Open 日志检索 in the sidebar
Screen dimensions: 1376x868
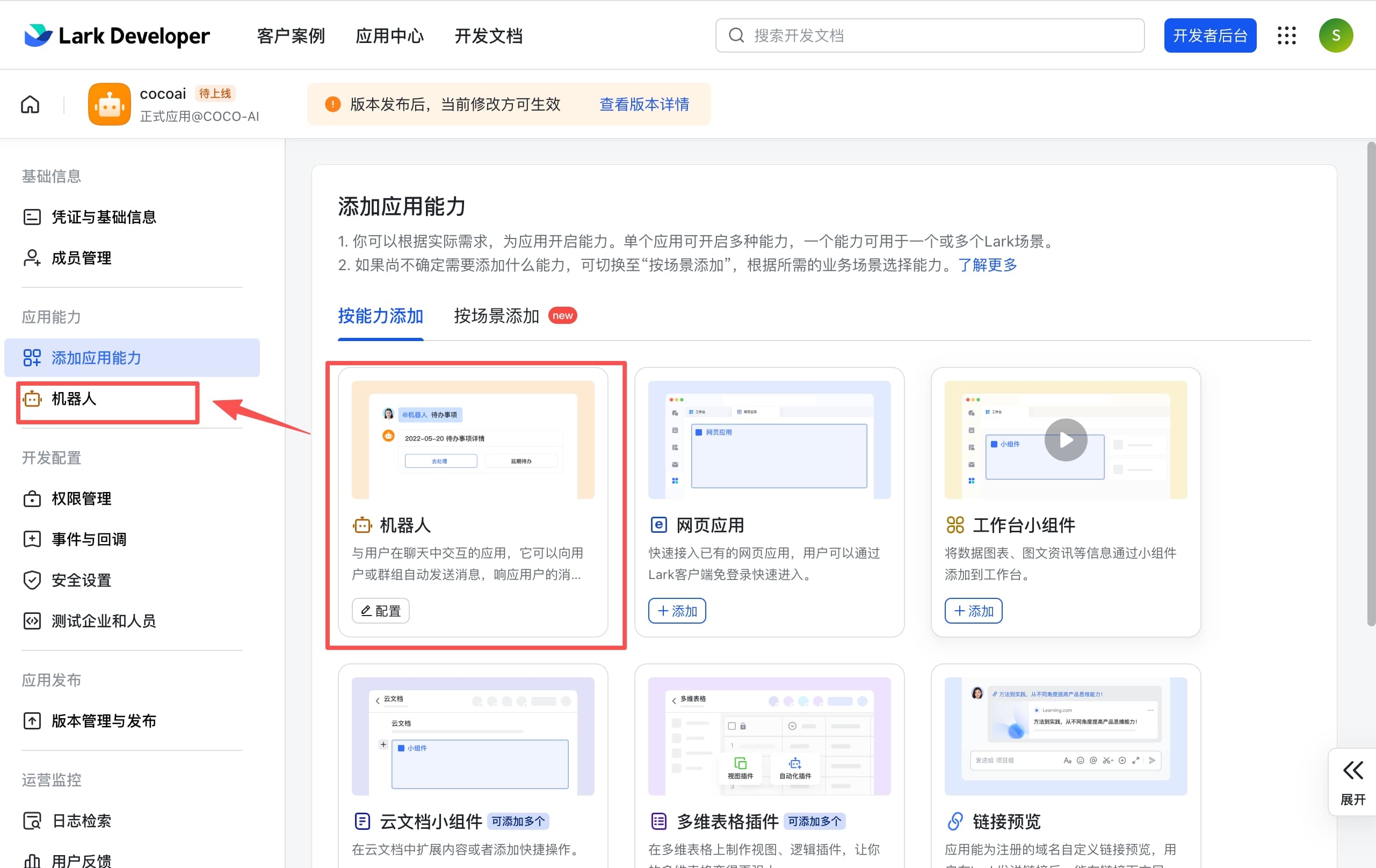point(82,821)
